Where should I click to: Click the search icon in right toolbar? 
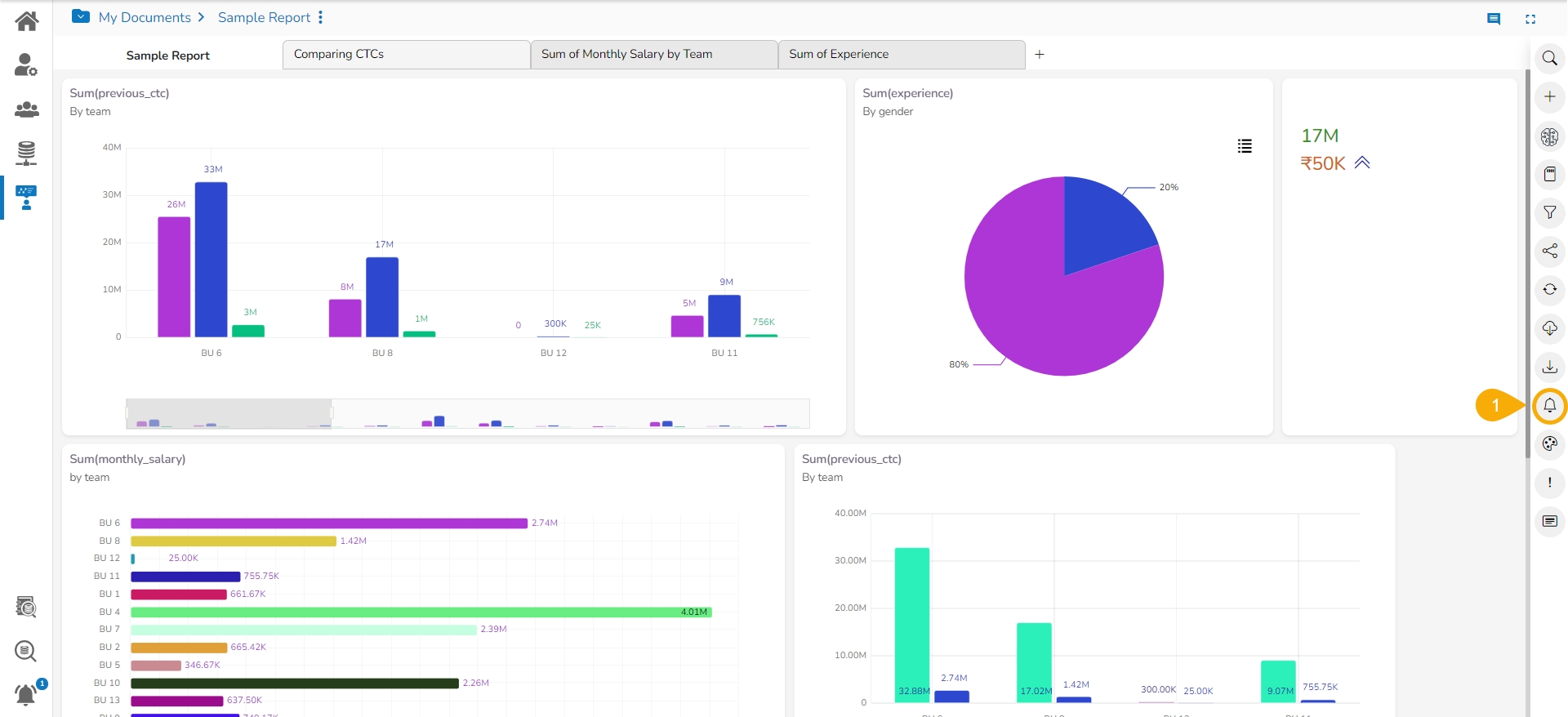click(1549, 58)
